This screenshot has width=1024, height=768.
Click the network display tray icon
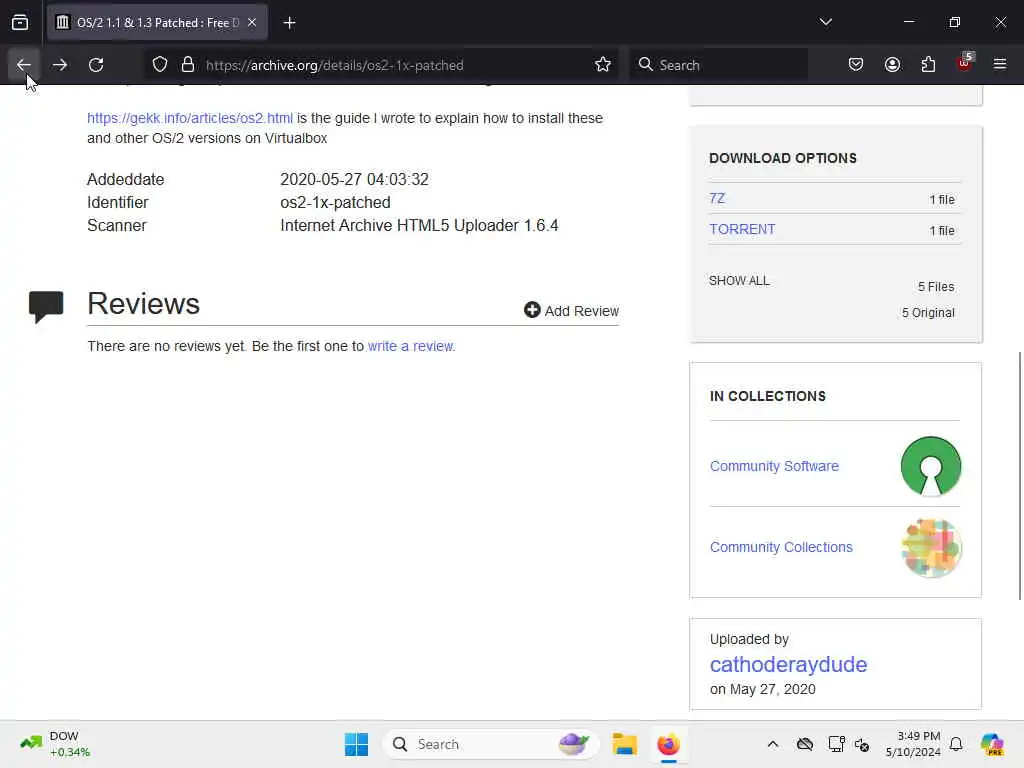836,744
